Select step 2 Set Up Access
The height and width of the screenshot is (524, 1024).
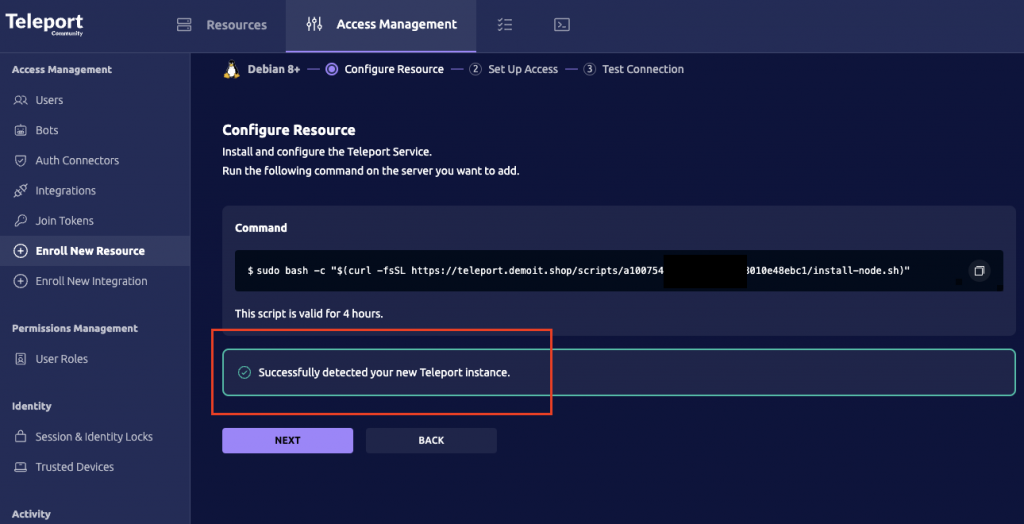(513, 69)
